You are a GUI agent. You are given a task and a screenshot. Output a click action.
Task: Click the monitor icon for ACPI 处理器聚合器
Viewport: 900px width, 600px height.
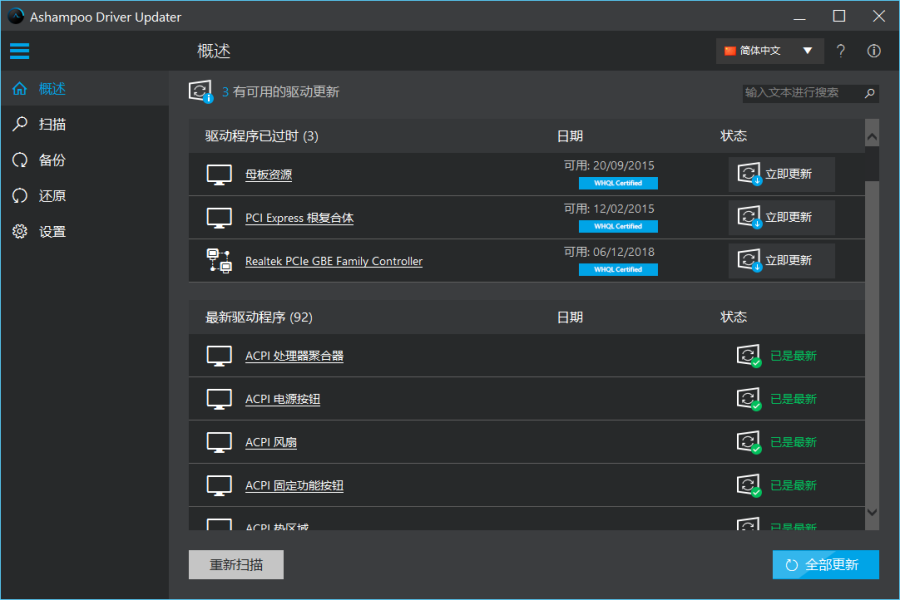click(x=219, y=356)
